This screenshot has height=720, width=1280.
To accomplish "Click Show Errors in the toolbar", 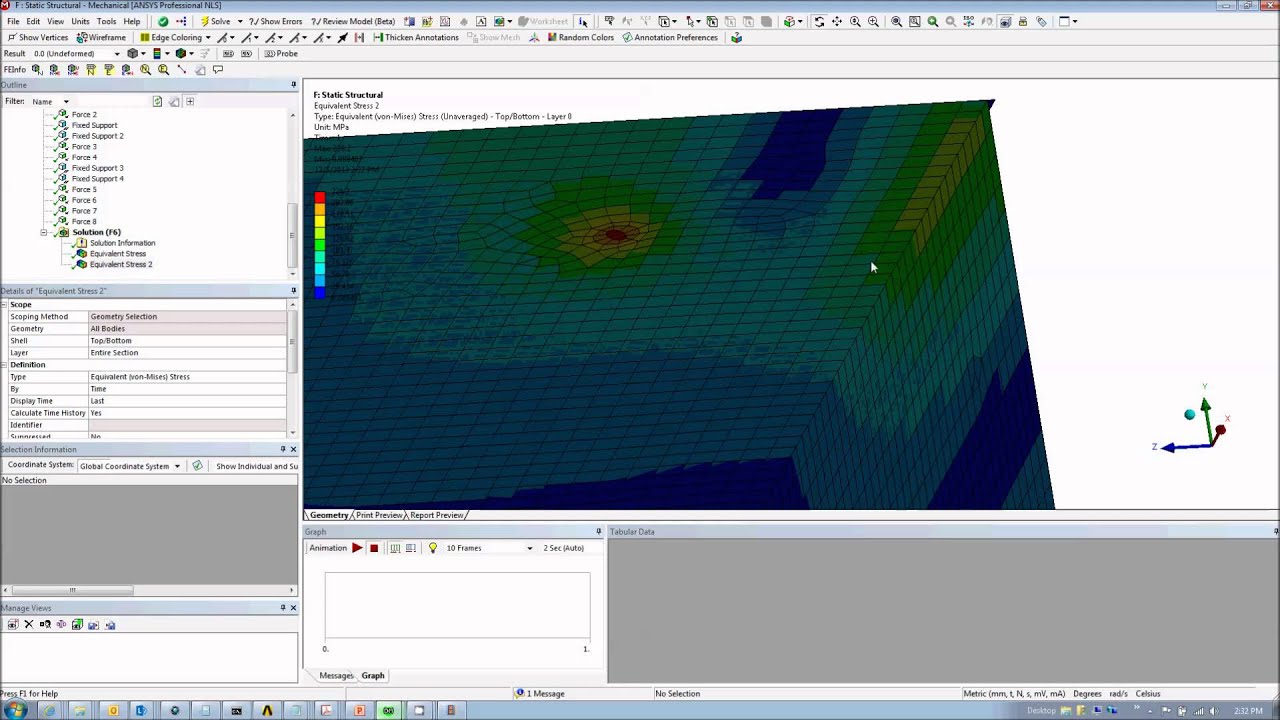I will point(276,21).
